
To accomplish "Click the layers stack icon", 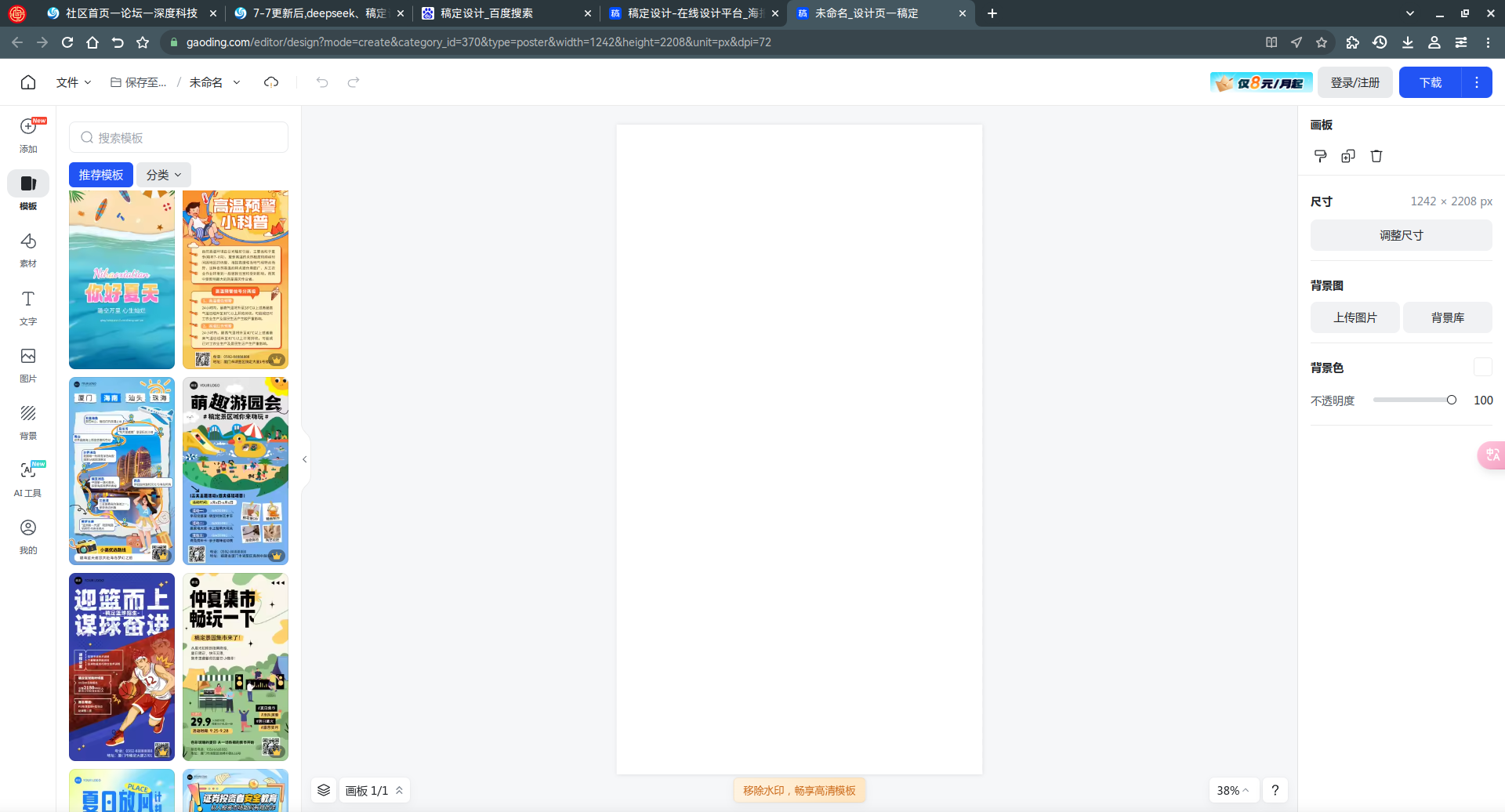I will [324, 790].
